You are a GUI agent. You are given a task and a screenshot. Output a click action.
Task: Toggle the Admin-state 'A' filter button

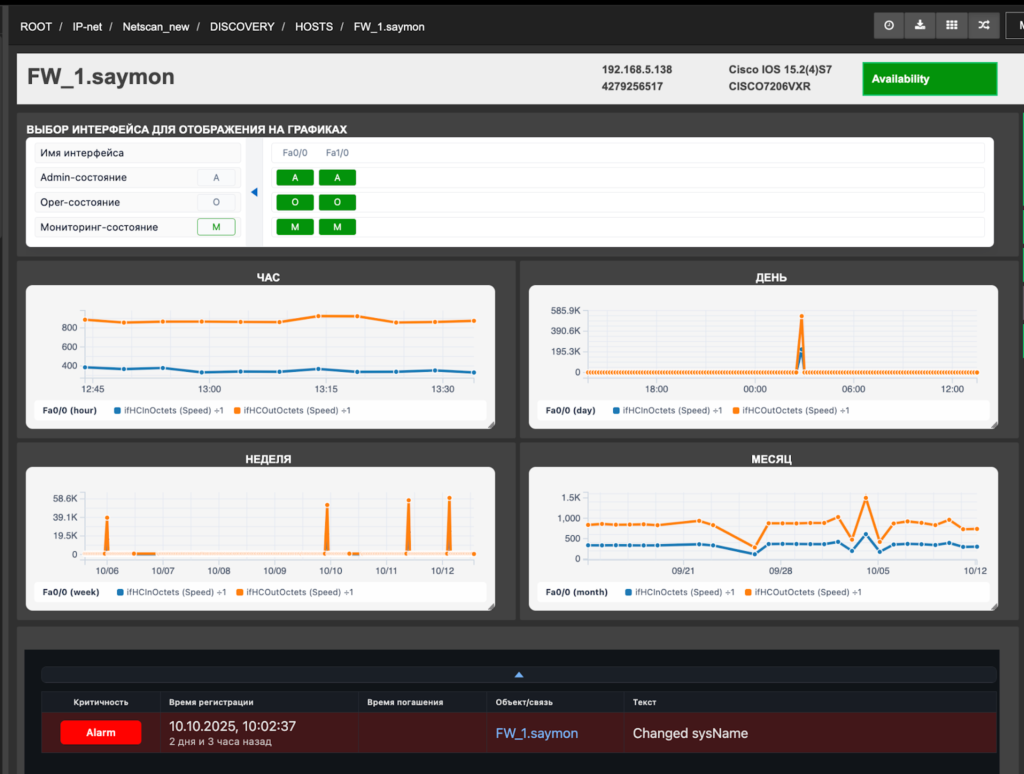point(216,178)
